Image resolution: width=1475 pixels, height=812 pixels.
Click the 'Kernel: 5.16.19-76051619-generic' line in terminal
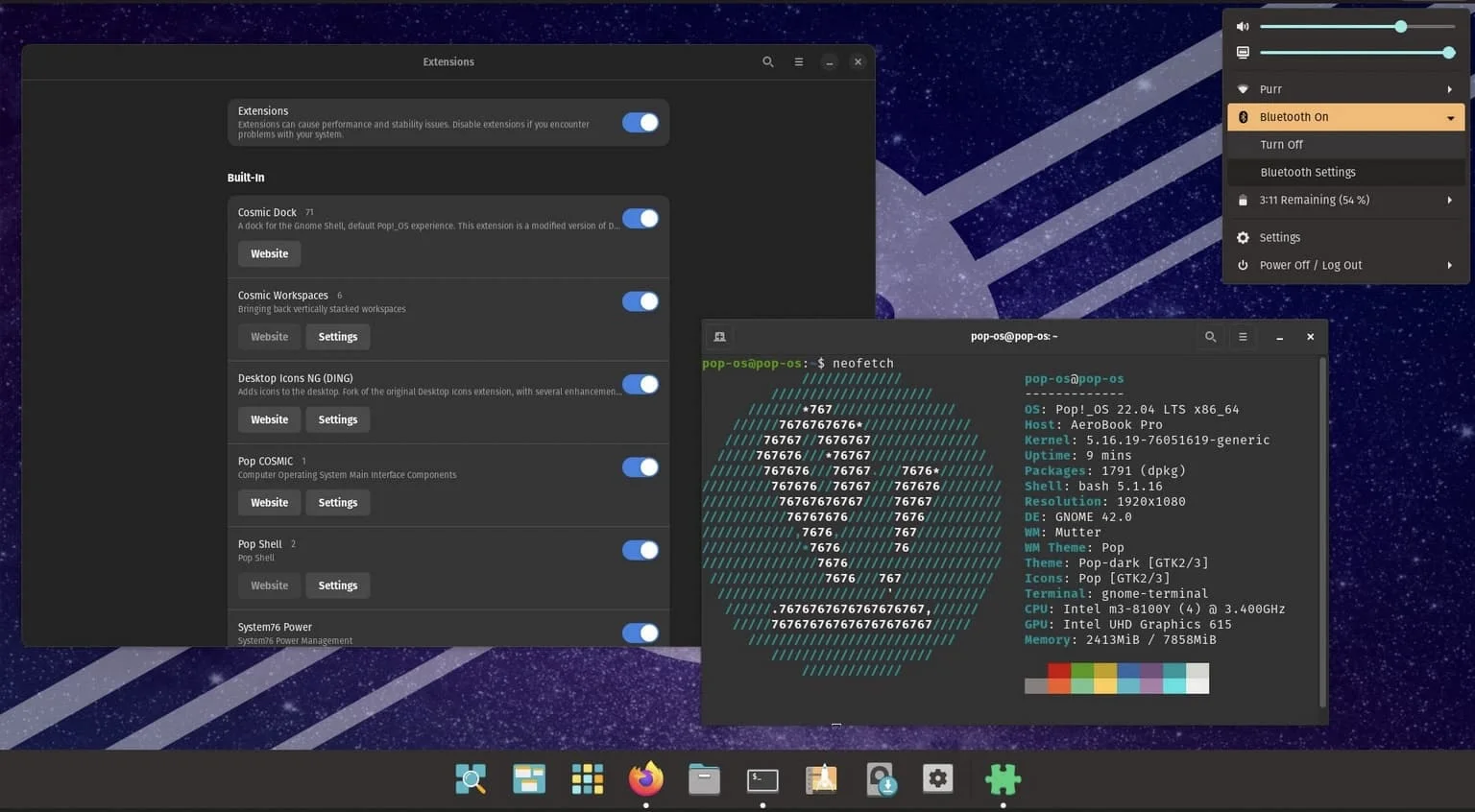click(1147, 441)
